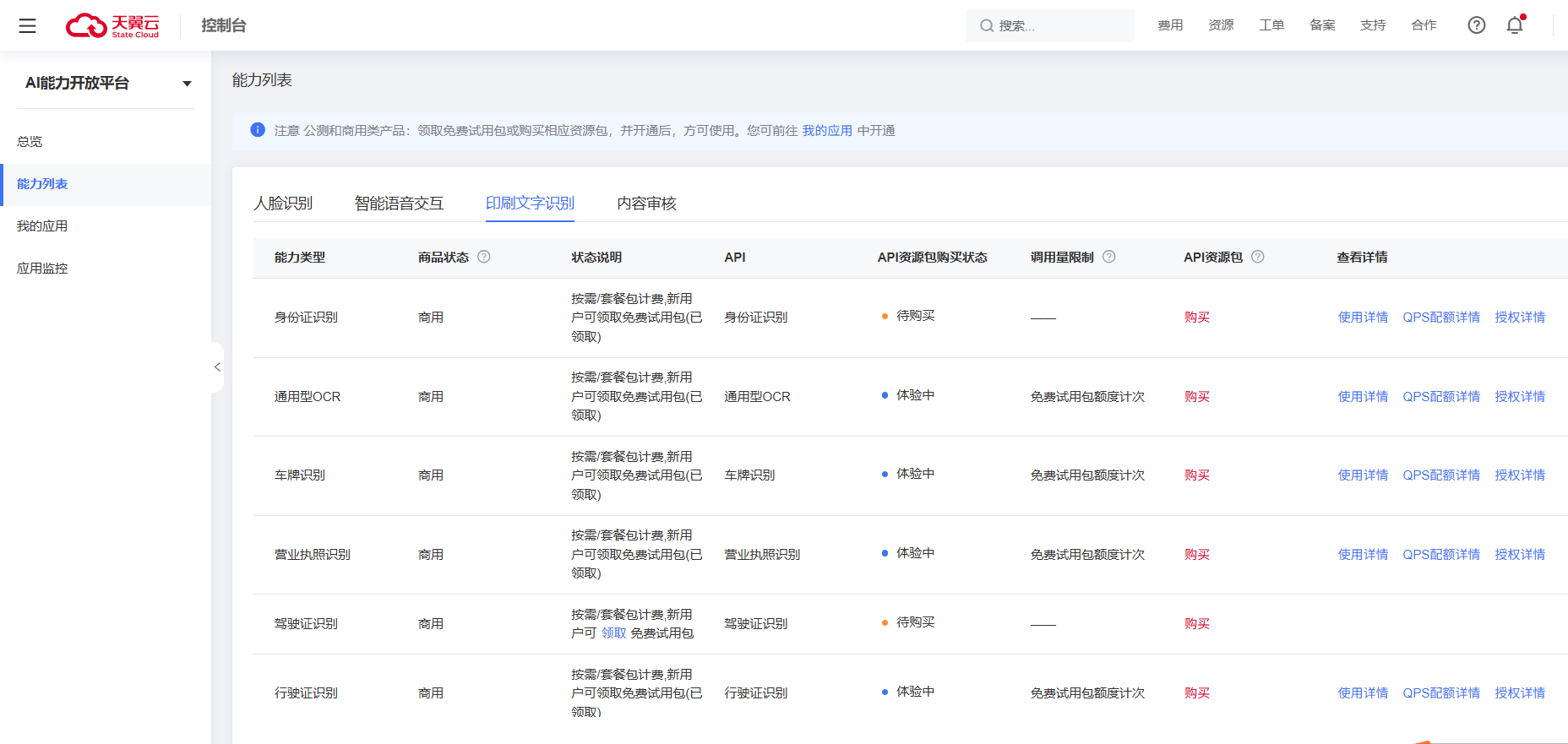Viewport: 1568px width, 744px height.
Task: Open the 费用 top menu
Action: pyautogui.click(x=1170, y=25)
